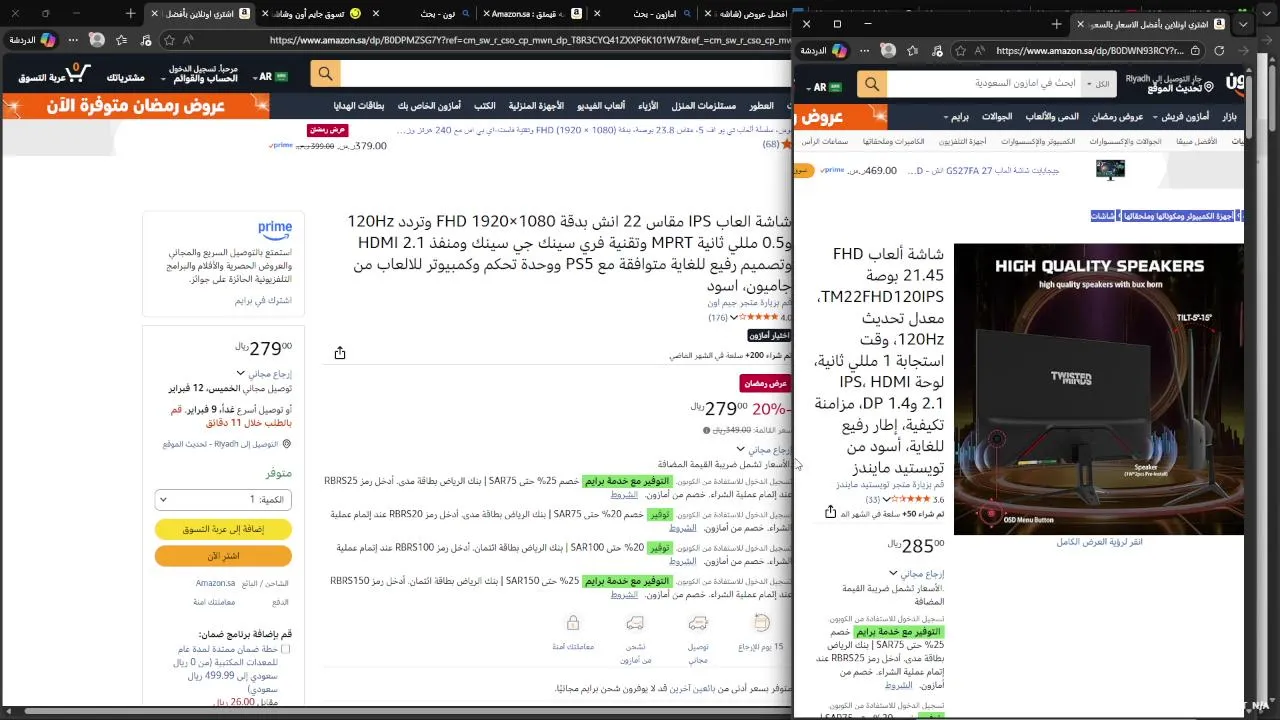Viewport: 1280px width, 720px height.
Task: Open search category dropdown 'الكل' in right window
Action: 1100,85
